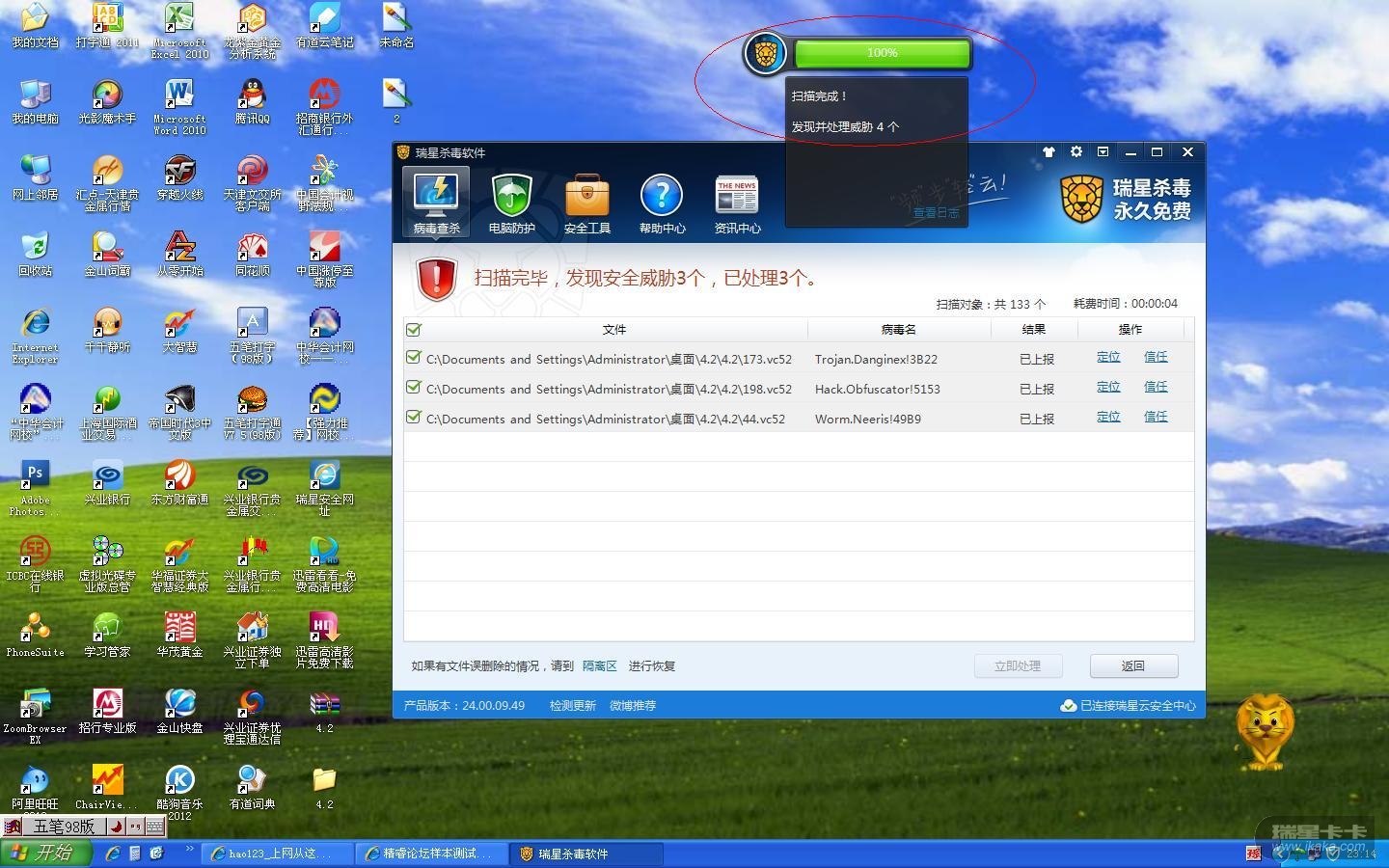
Task: Switch to the hao123 taskbar window
Action: point(276,854)
